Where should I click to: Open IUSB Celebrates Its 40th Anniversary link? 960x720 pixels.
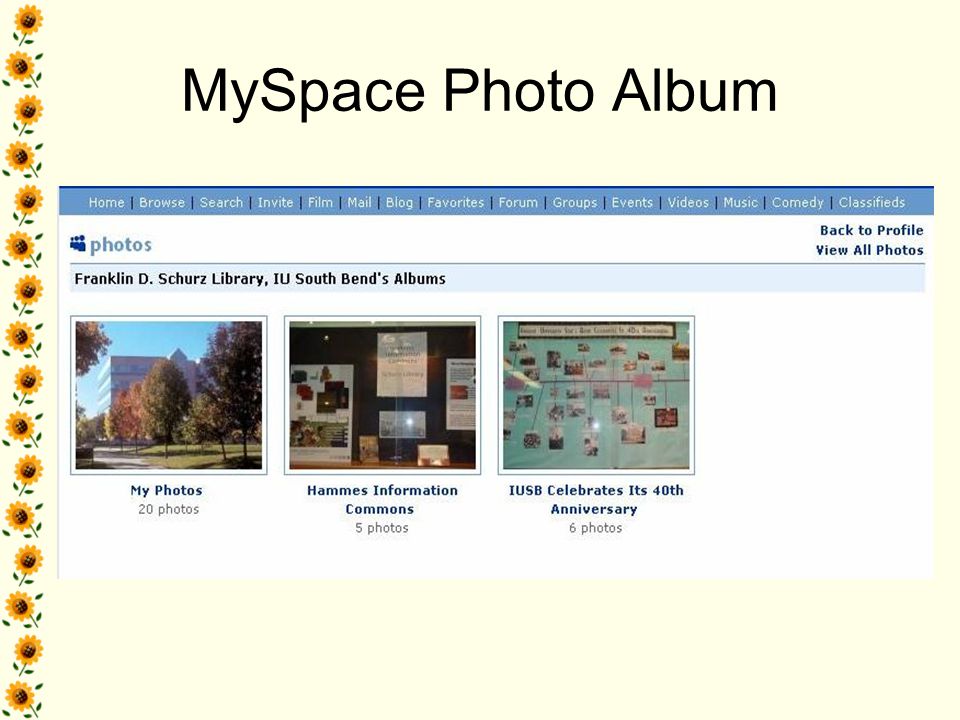(x=596, y=500)
